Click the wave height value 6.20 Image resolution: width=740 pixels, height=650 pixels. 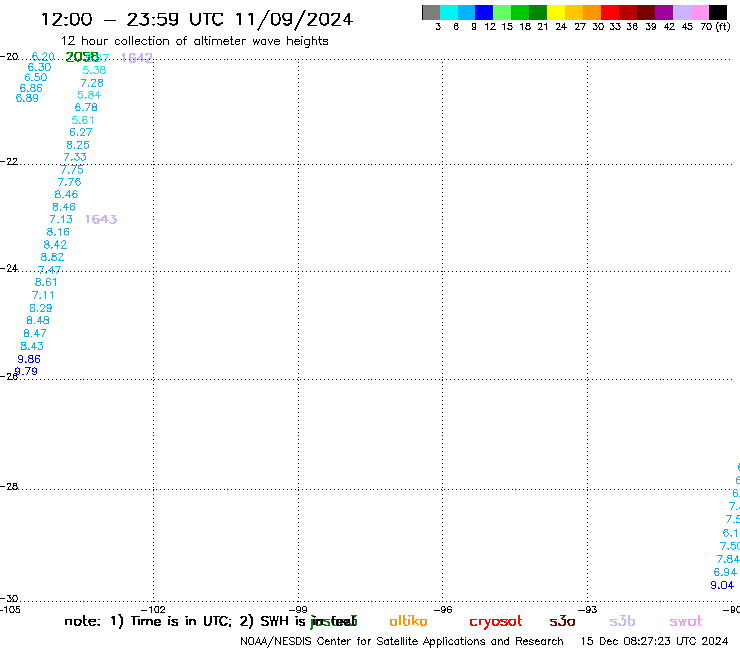(43, 57)
